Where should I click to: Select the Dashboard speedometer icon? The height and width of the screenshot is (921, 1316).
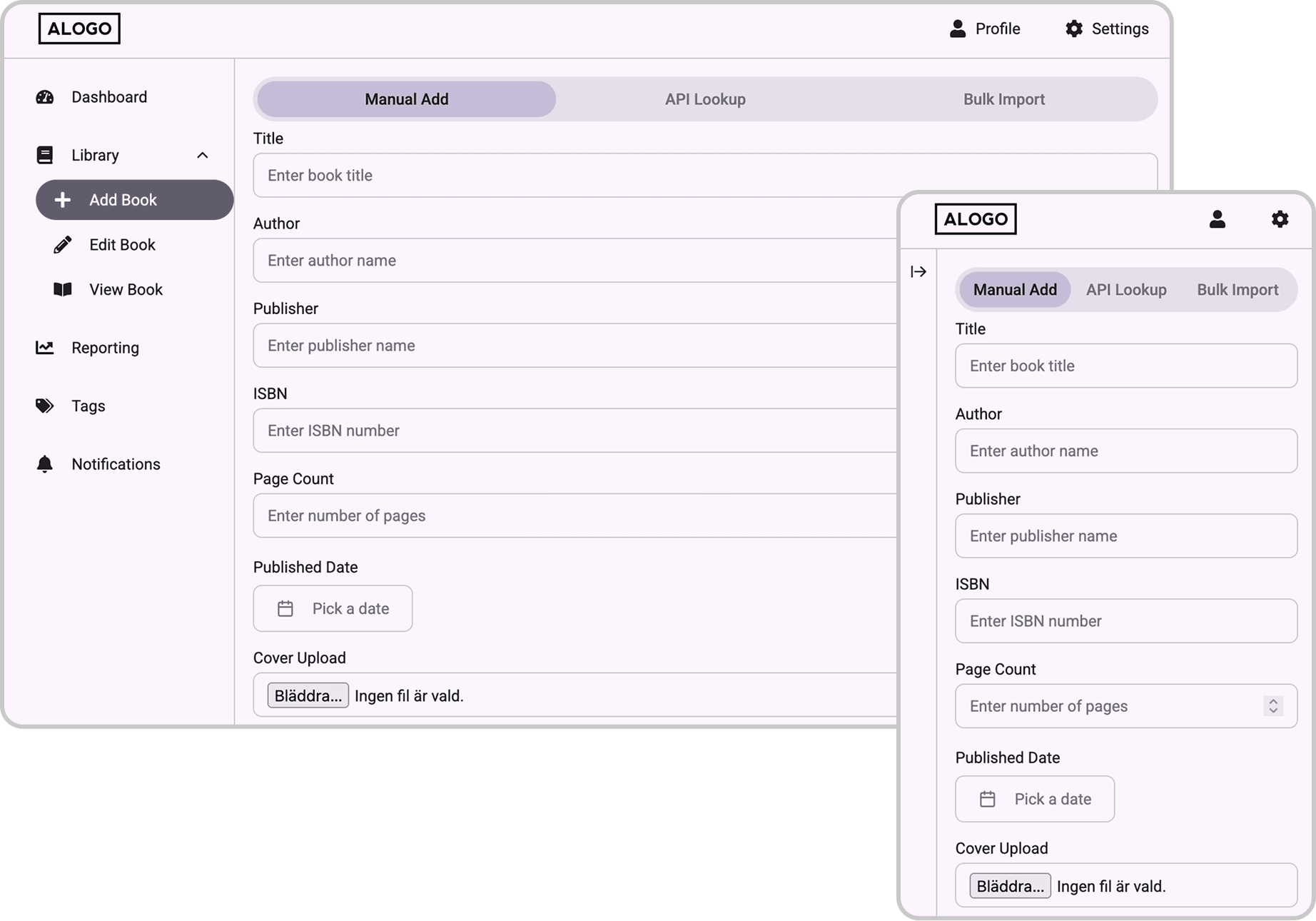tap(45, 97)
